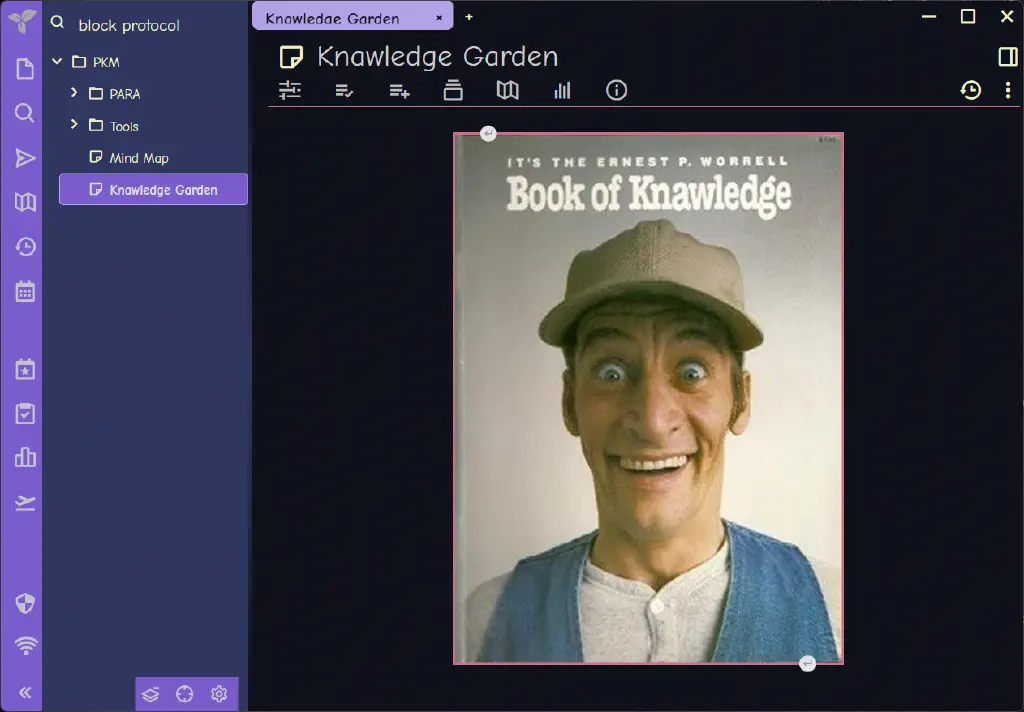
Task: Toggle the right pane panel icon
Action: pos(1008,57)
